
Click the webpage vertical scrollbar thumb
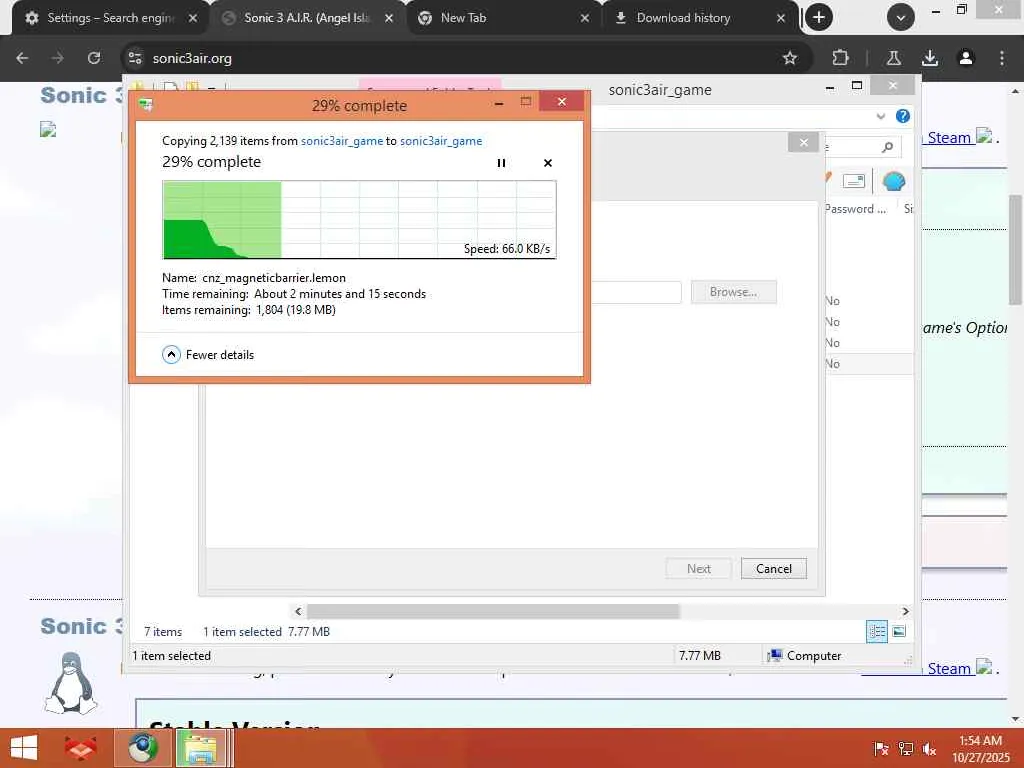click(x=1016, y=250)
